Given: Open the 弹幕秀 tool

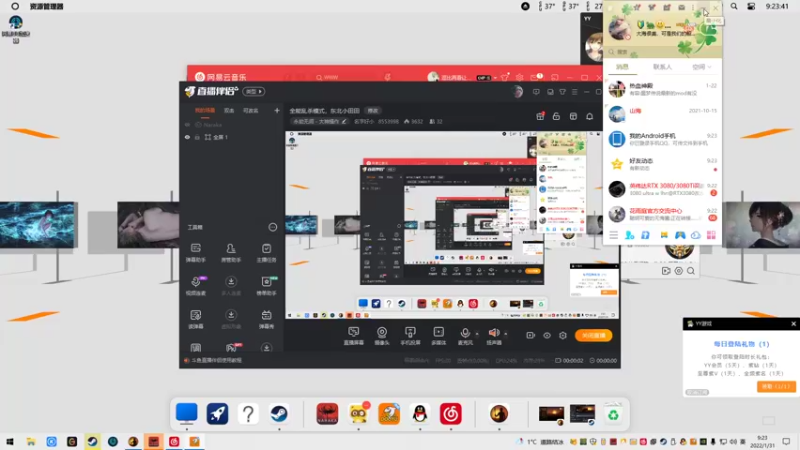Looking at the screenshot, I should (x=266, y=319).
